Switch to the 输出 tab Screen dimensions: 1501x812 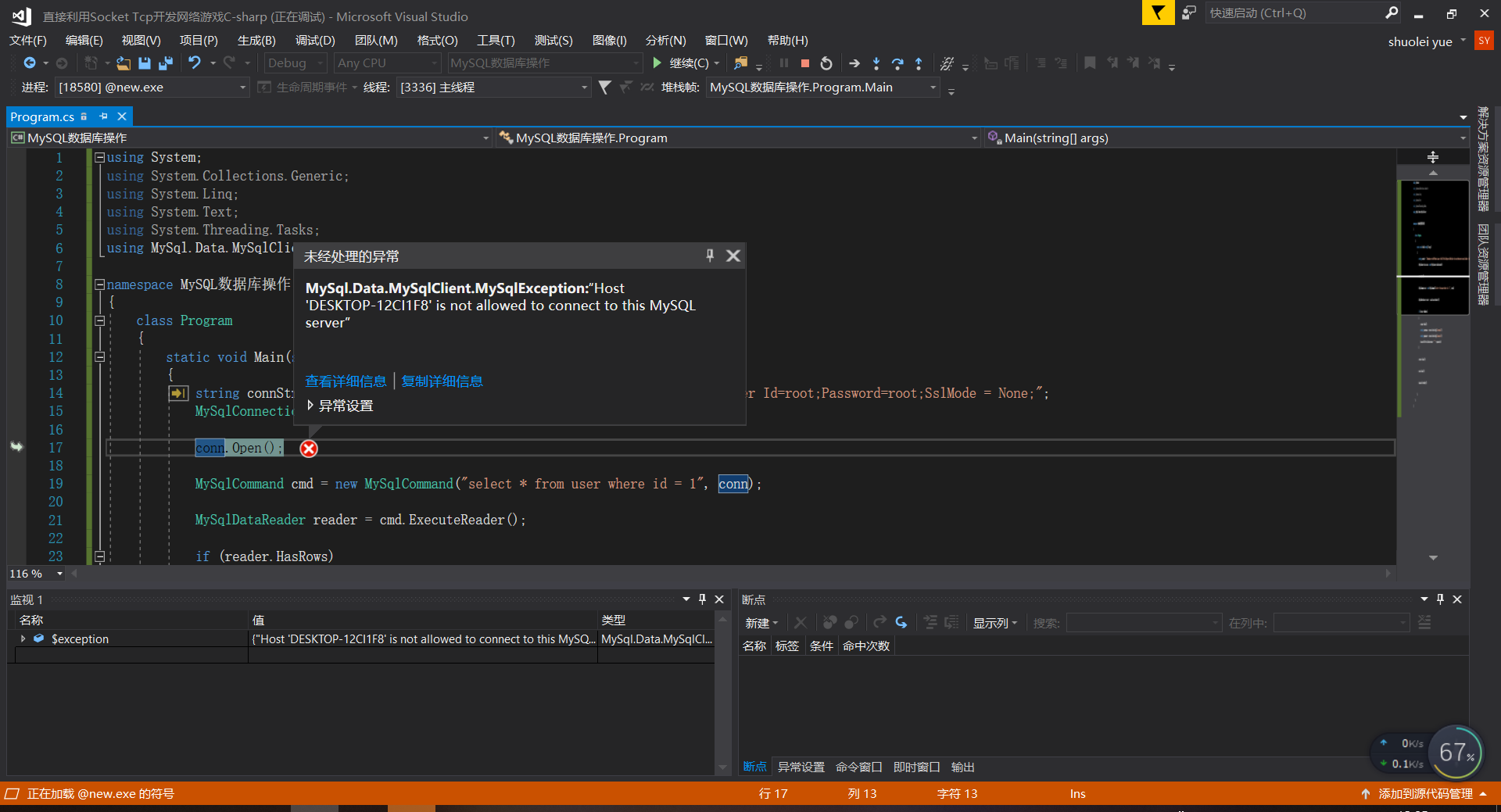[x=962, y=767]
